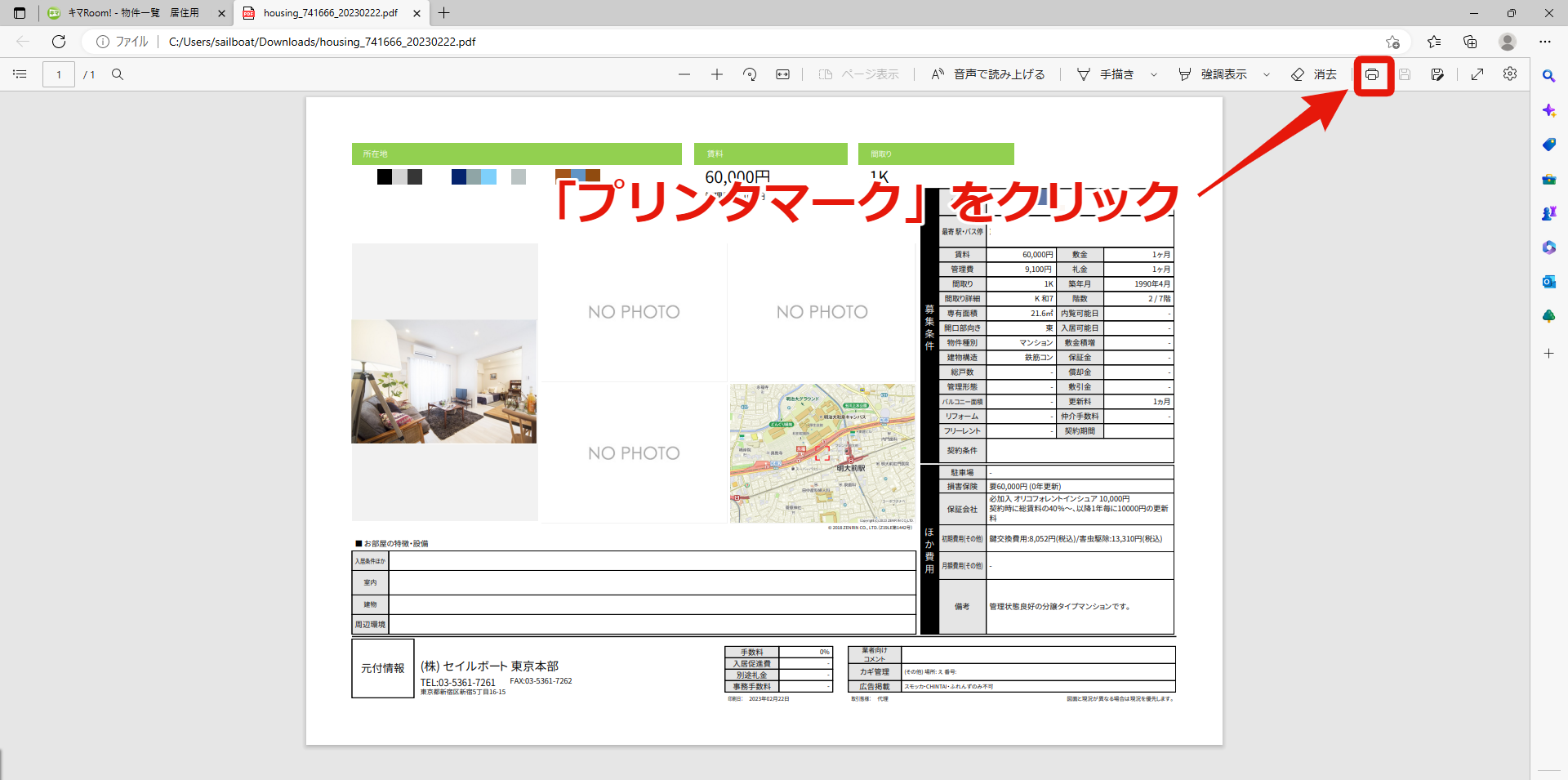This screenshot has height=780, width=1568.
Task: Click the save-as icon
Action: click(1437, 74)
